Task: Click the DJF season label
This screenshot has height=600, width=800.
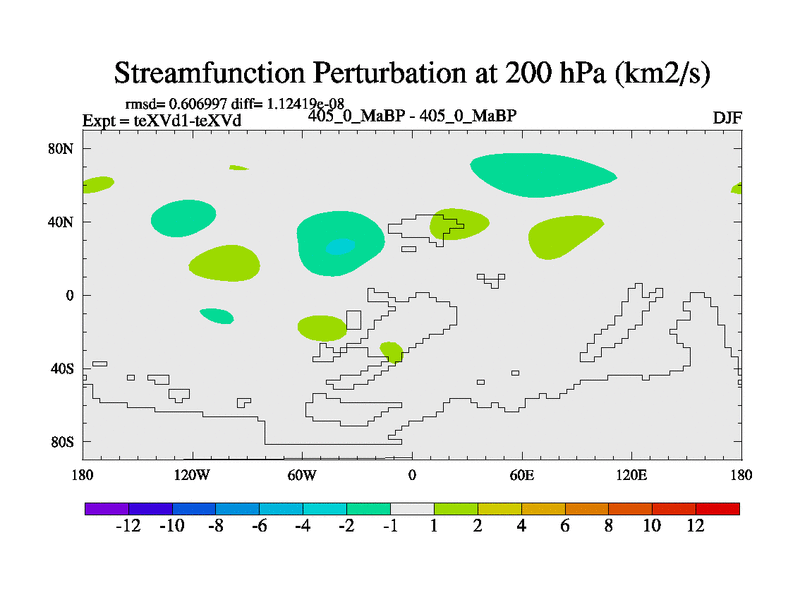Action: tap(726, 118)
